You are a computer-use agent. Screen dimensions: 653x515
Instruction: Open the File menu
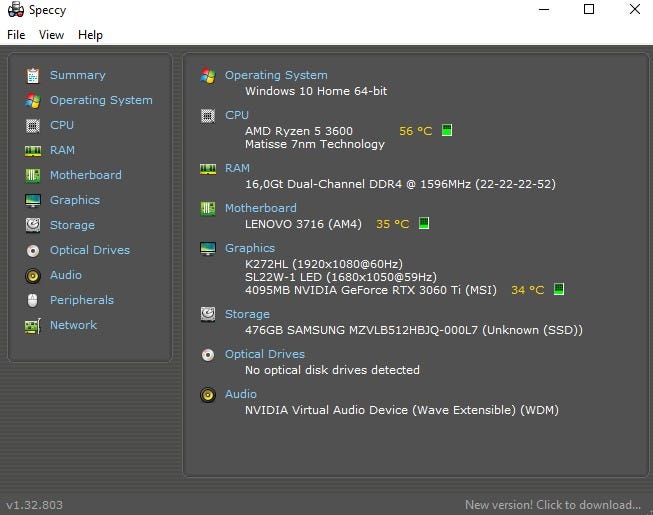tap(16, 35)
